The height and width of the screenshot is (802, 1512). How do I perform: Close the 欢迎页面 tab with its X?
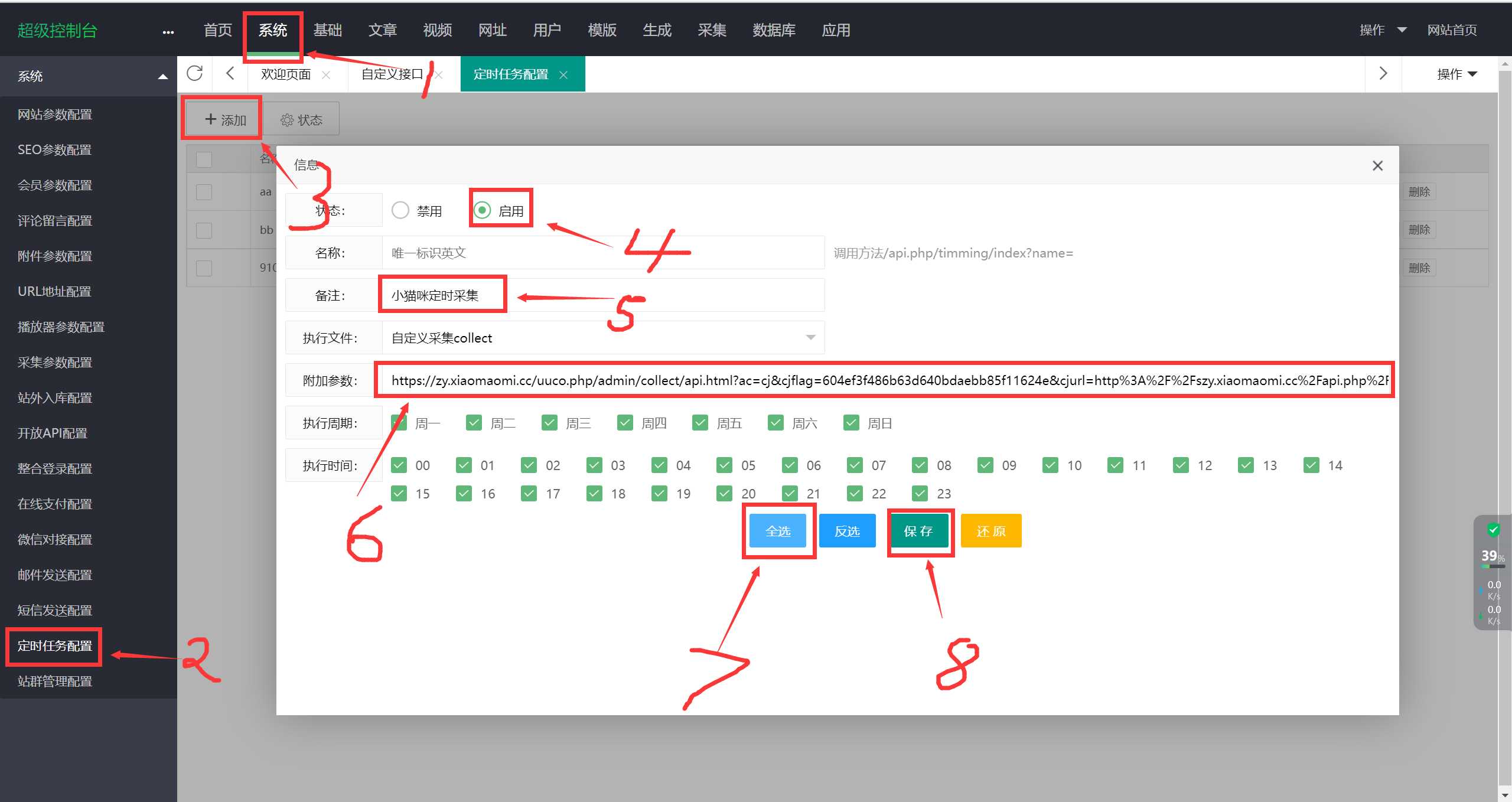coord(325,75)
